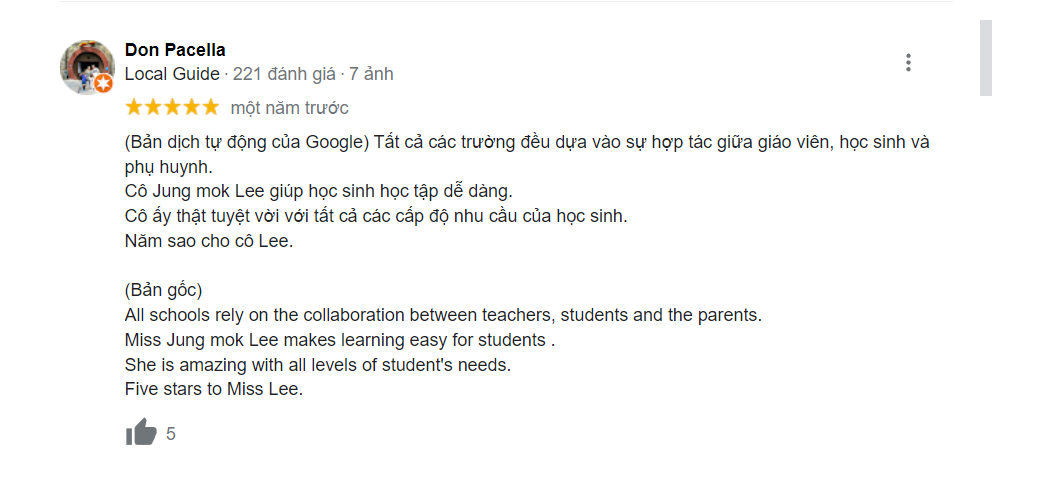Click the line "Cô Jung mok Lee giúp học sinh"
This screenshot has width=1049, height=497.
(318, 191)
